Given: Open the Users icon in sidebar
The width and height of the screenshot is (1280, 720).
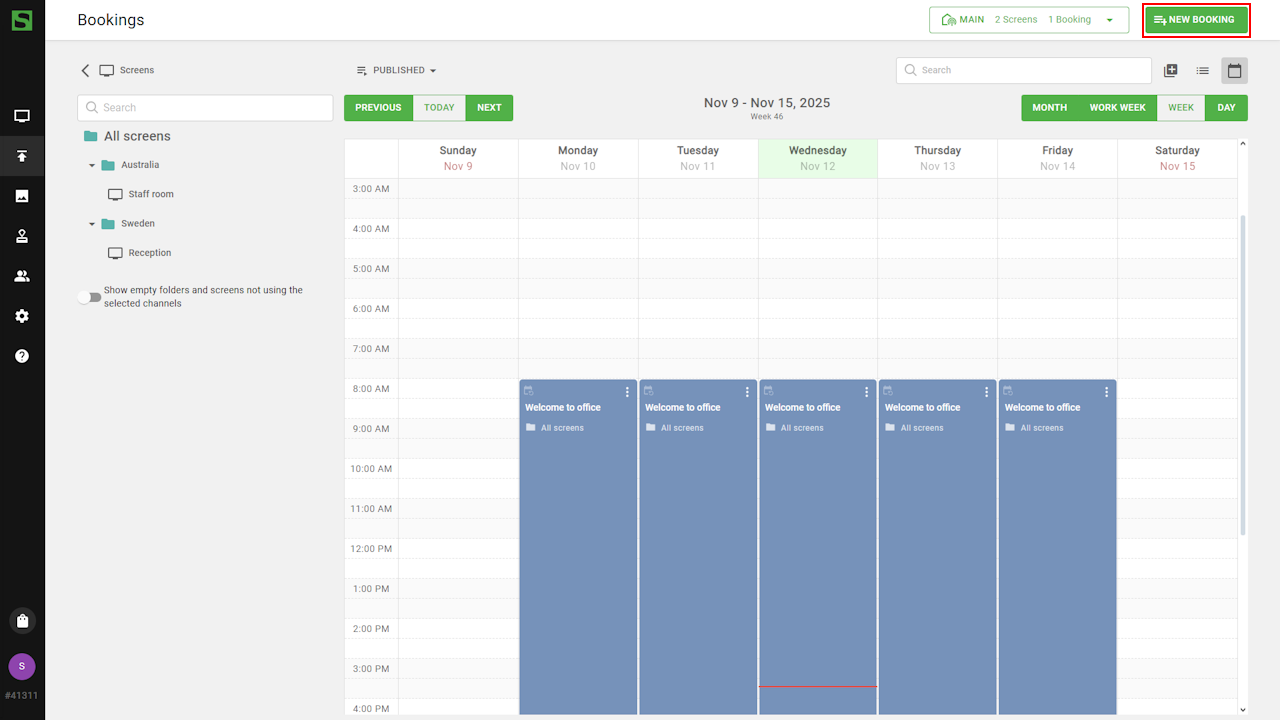Looking at the screenshot, I should click(22, 276).
